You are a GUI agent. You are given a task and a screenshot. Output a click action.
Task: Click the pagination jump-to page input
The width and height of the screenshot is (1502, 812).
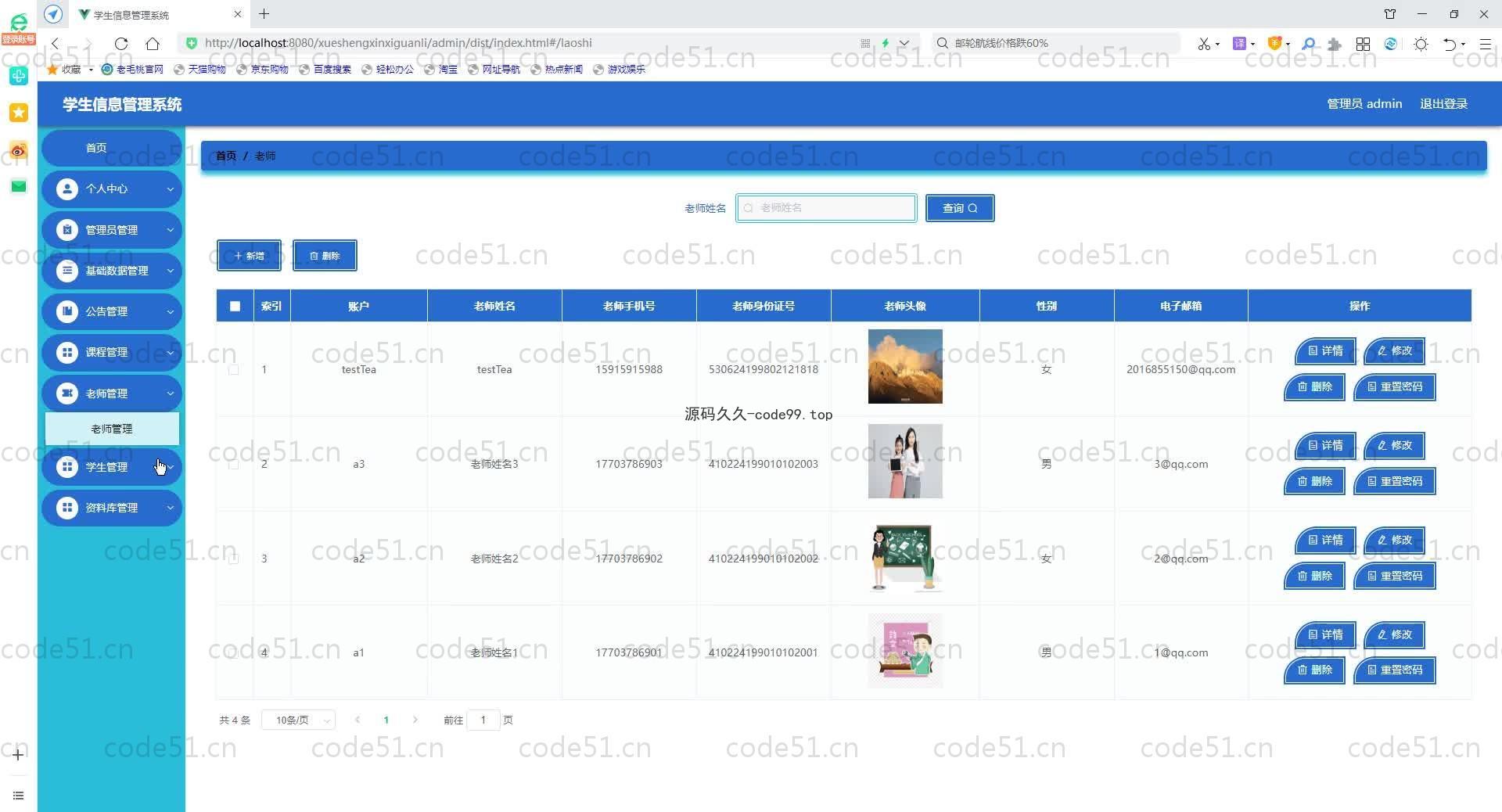[483, 720]
